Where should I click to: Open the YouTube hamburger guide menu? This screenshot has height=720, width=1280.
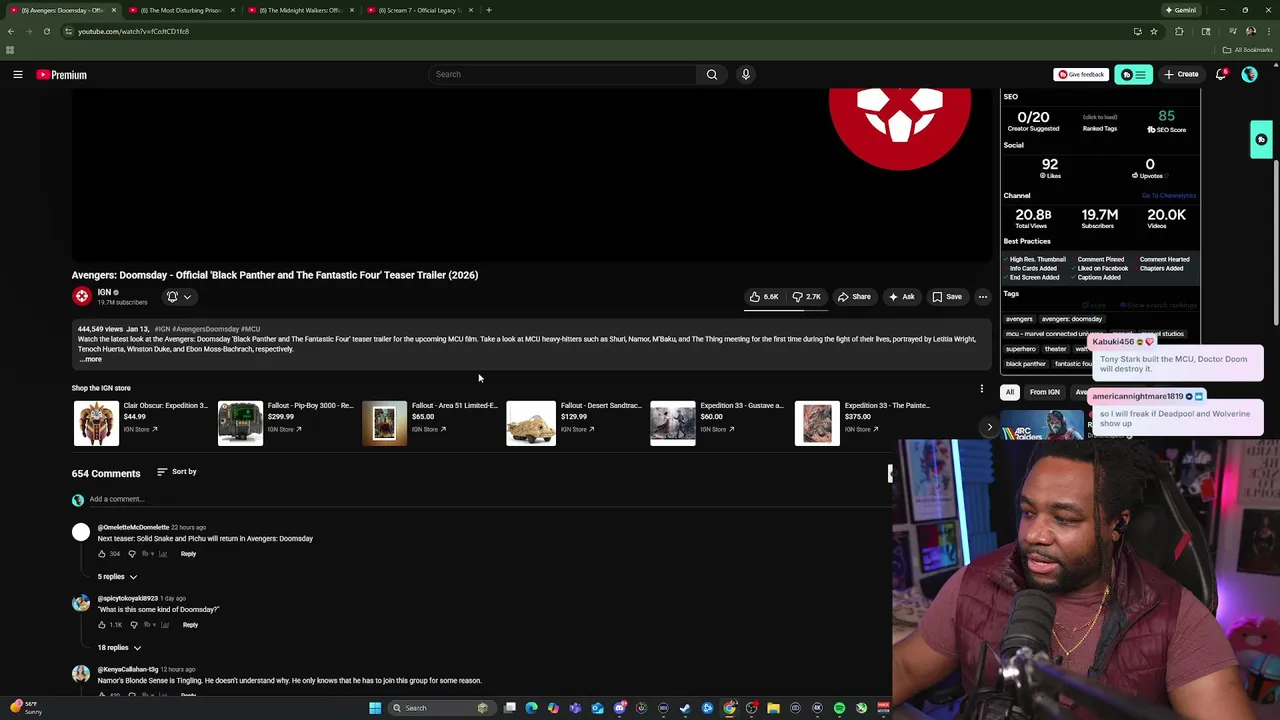coord(17,74)
